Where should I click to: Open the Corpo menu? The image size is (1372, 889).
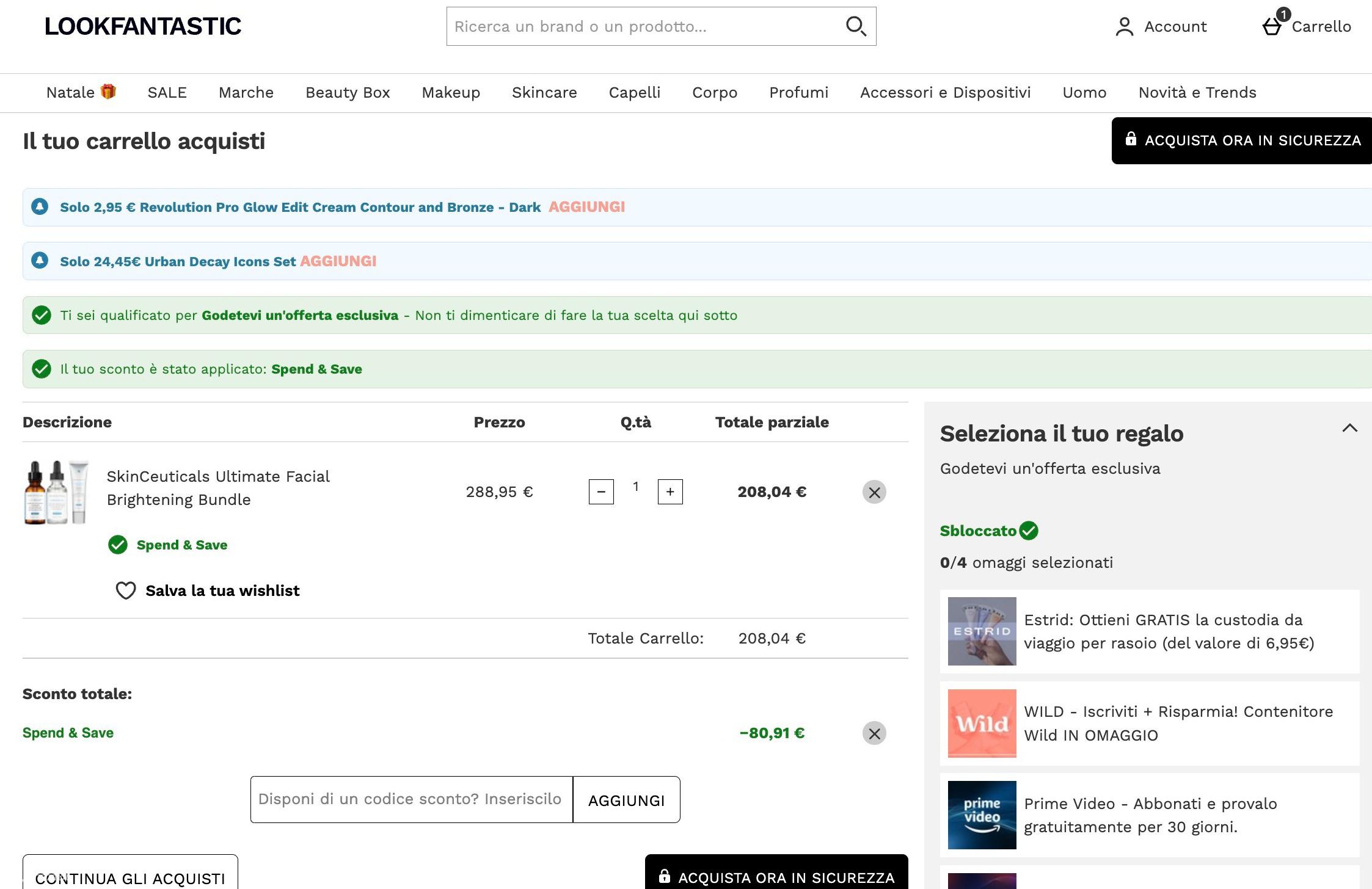click(715, 92)
